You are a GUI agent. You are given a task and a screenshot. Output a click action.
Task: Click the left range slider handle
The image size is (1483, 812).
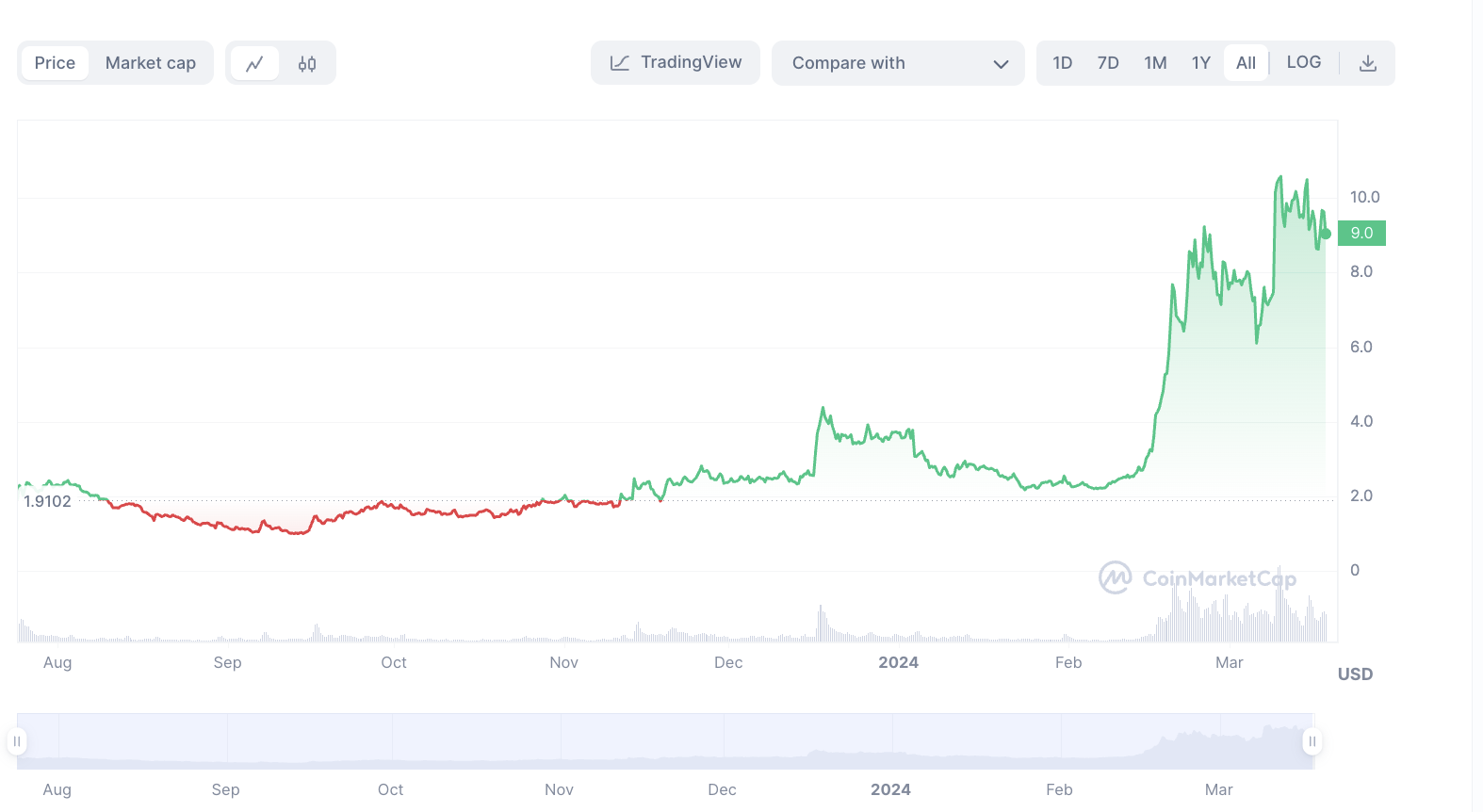17,741
